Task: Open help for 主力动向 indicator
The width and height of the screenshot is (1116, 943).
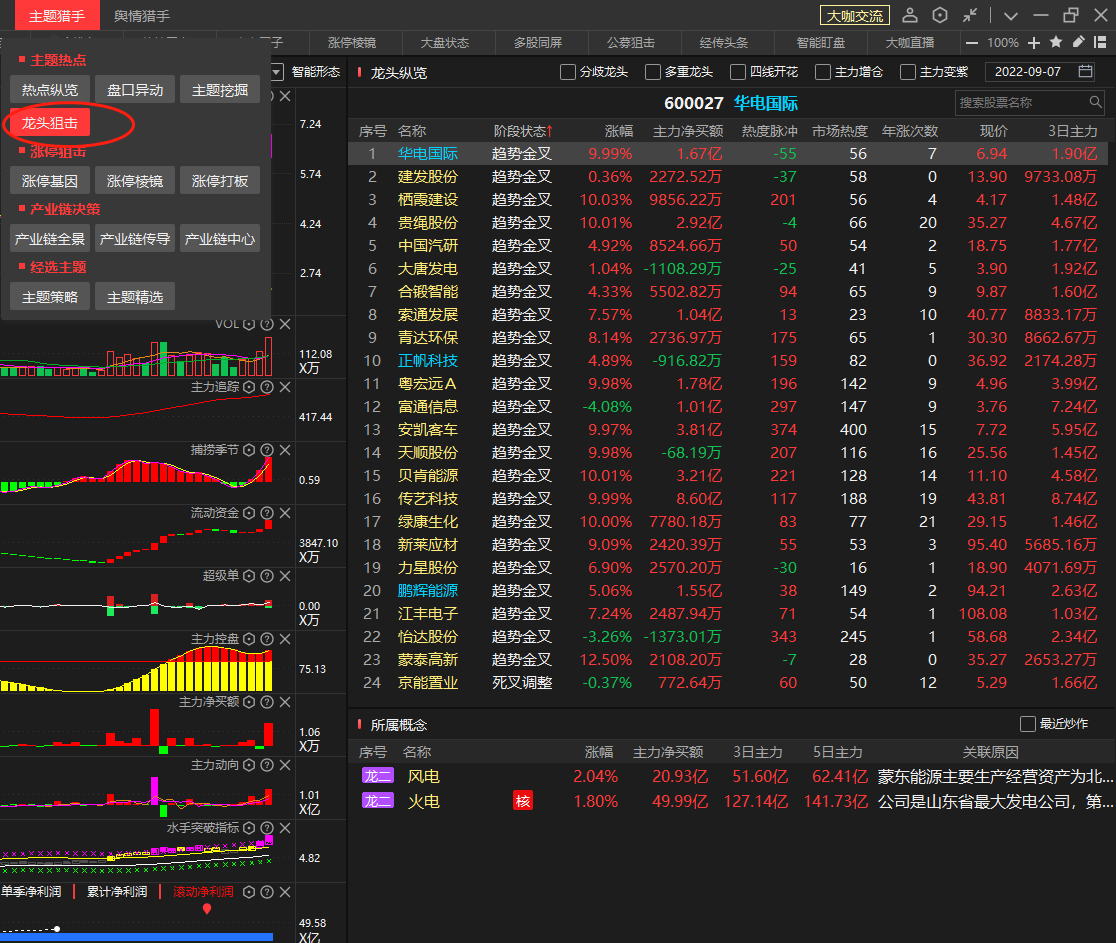Action: (x=267, y=765)
